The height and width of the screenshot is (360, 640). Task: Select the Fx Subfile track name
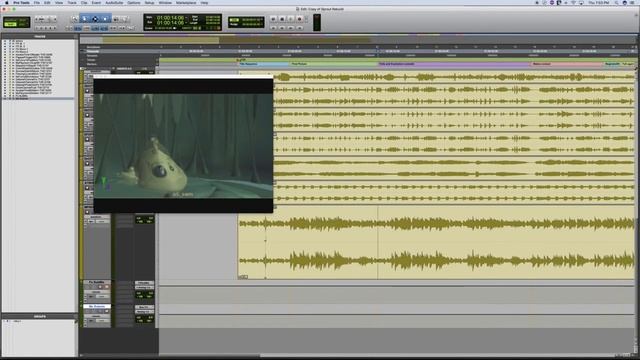[97, 282]
